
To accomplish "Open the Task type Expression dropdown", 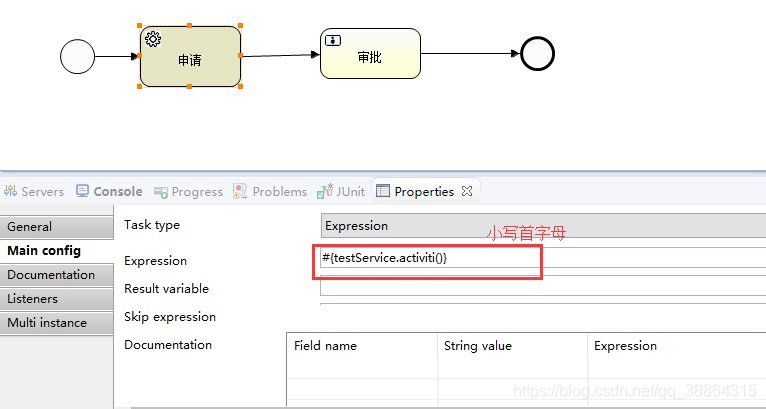I will pos(543,226).
